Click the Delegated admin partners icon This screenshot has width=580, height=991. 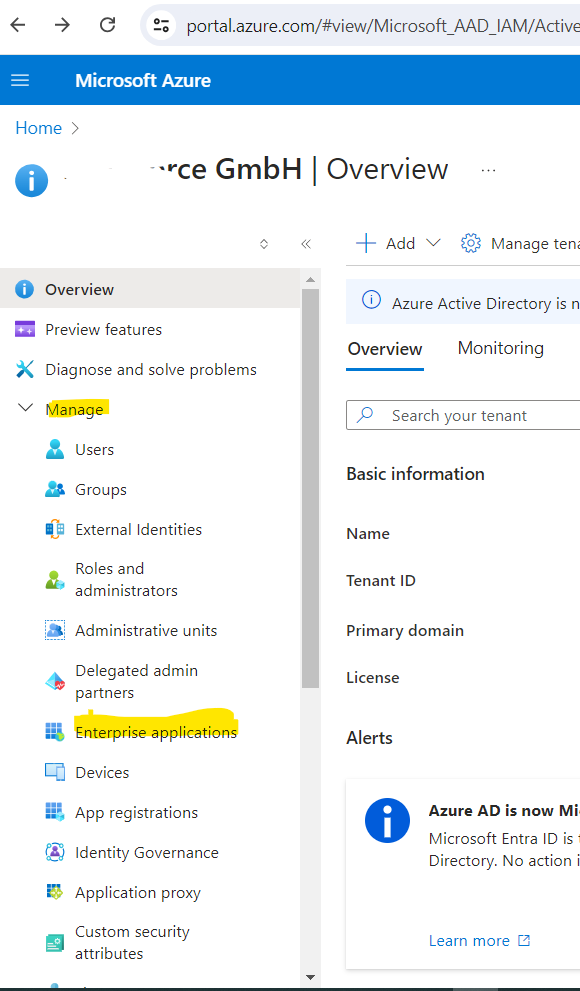[55, 681]
